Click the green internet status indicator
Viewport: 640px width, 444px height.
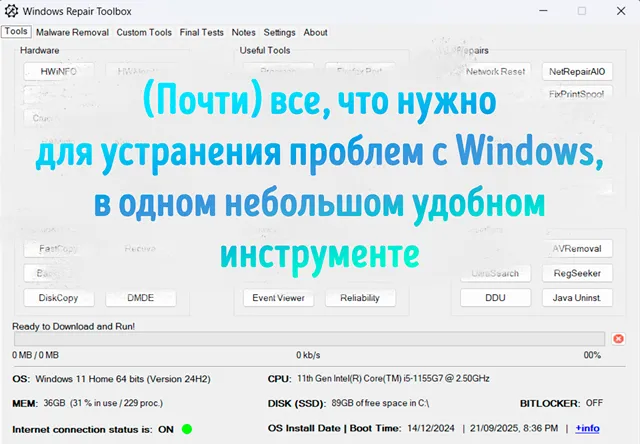point(187,429)
